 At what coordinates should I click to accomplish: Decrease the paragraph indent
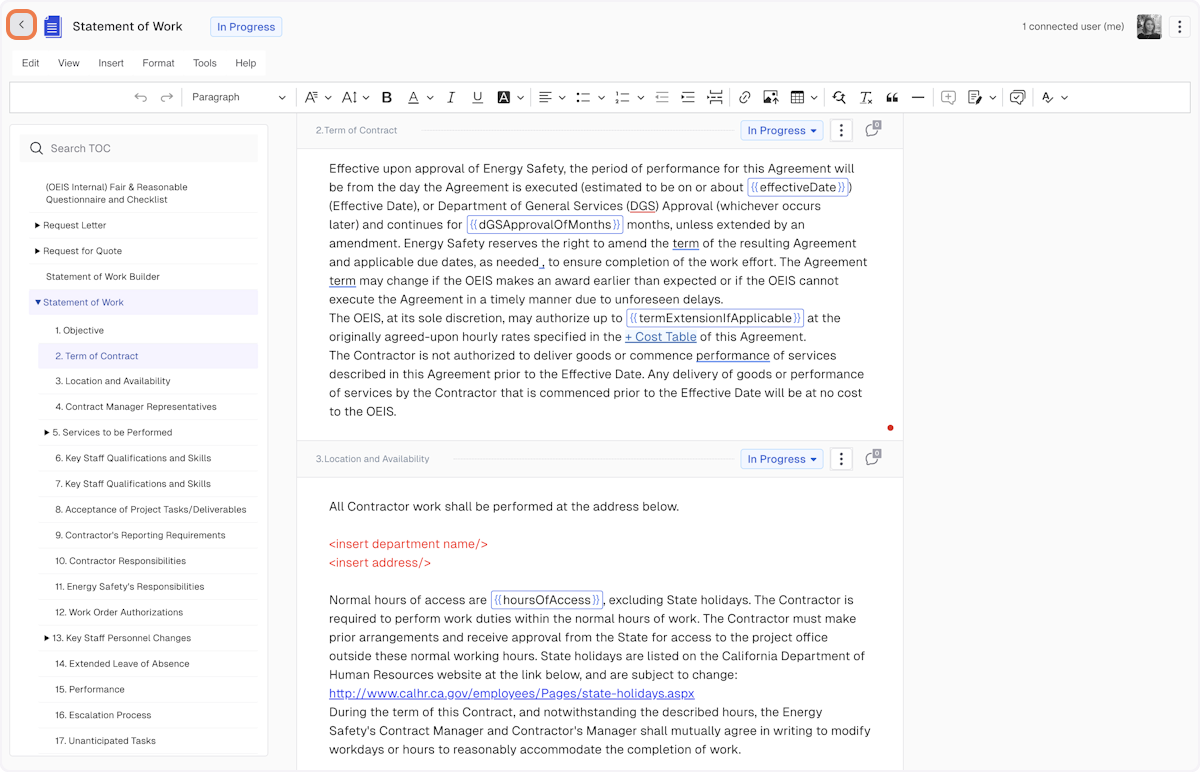click(661, 97)
